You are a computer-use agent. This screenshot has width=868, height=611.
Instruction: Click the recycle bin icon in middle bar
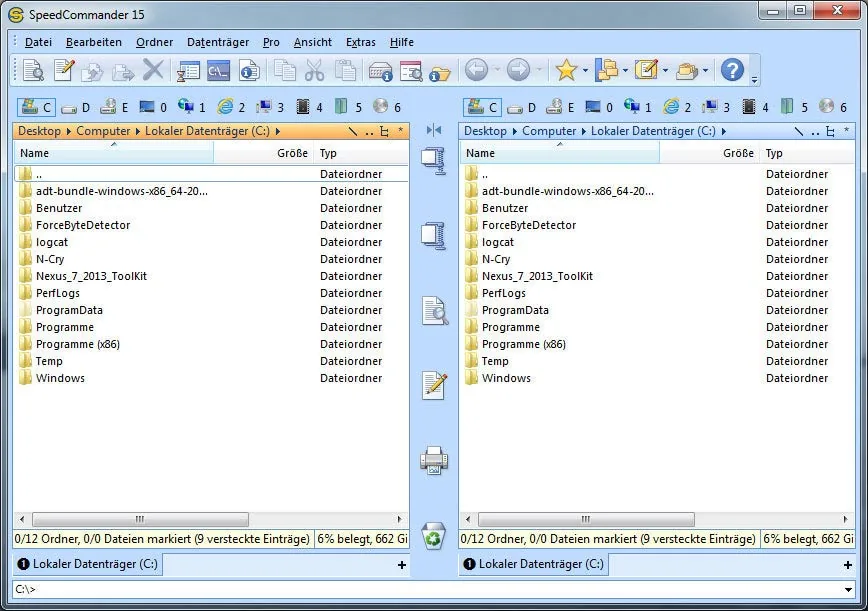pyautogui.click(x=433, y=536)
